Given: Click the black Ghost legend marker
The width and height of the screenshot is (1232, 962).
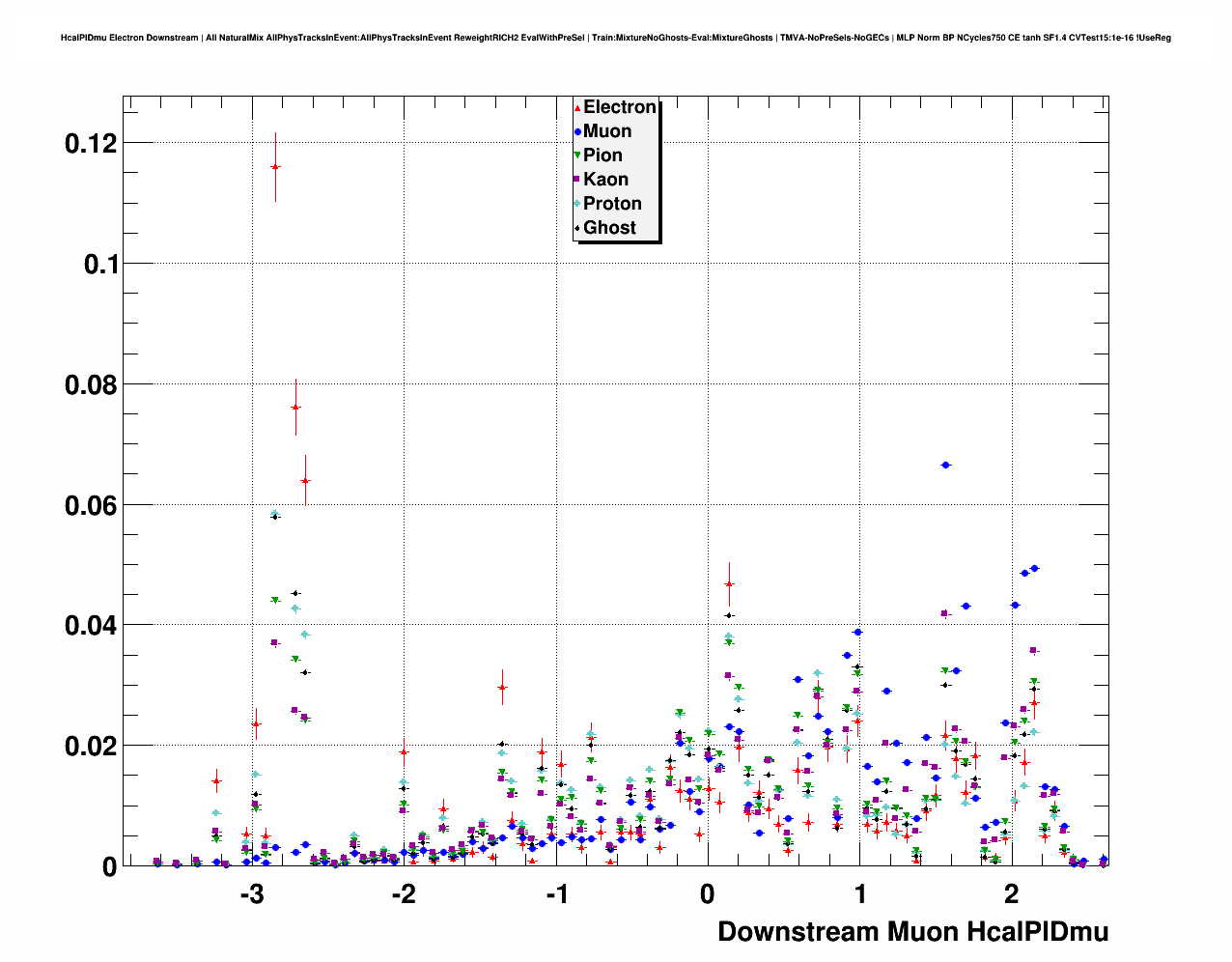Looking at the screenshot, I should (x=577, y=228).
